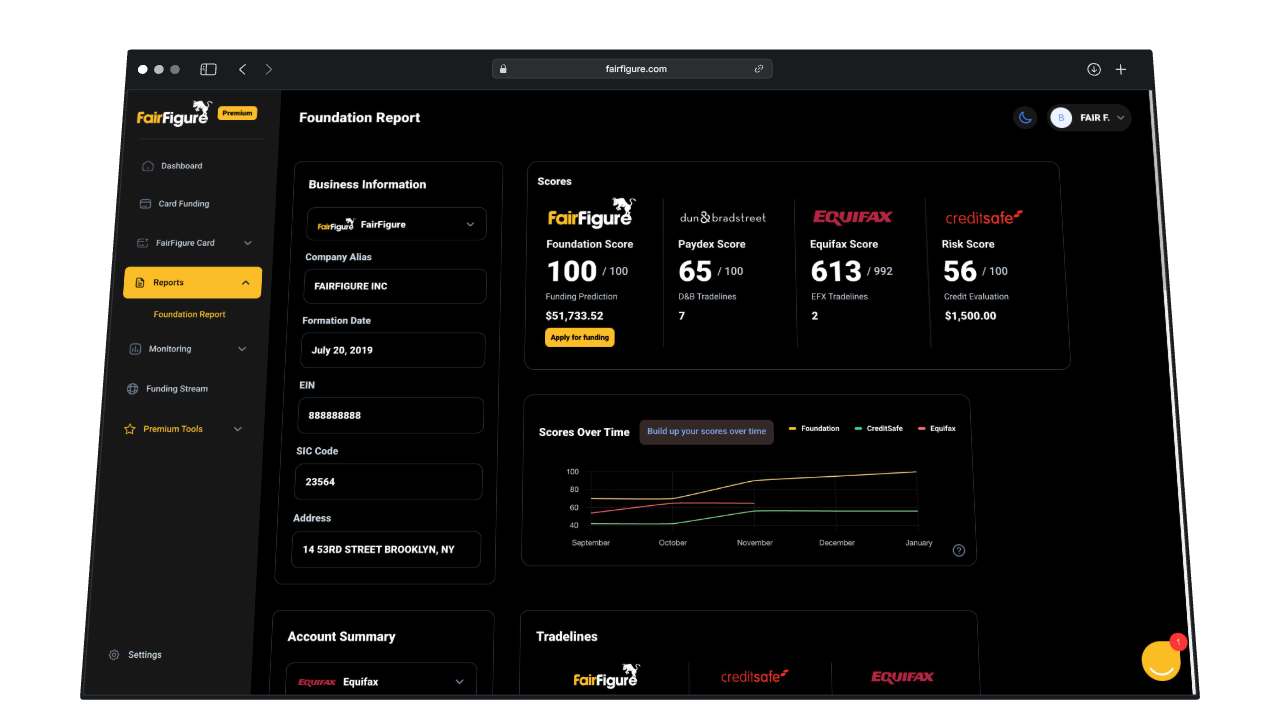Toggle CreditSafe series in chart legend
The height and width of the screenshot is (720, 1280).
pos(879,428)
